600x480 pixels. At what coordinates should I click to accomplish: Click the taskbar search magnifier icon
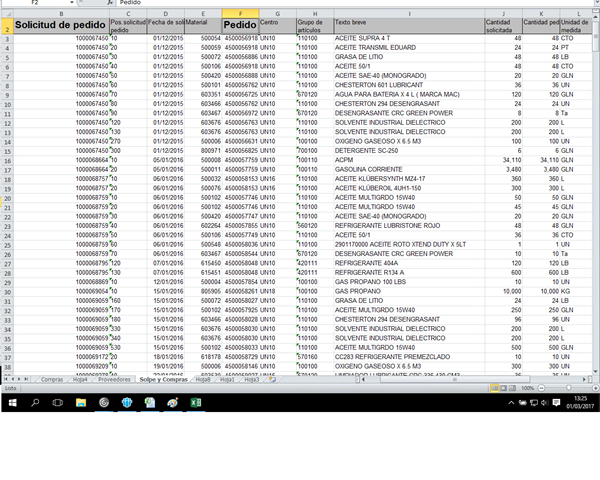[36, 402]
